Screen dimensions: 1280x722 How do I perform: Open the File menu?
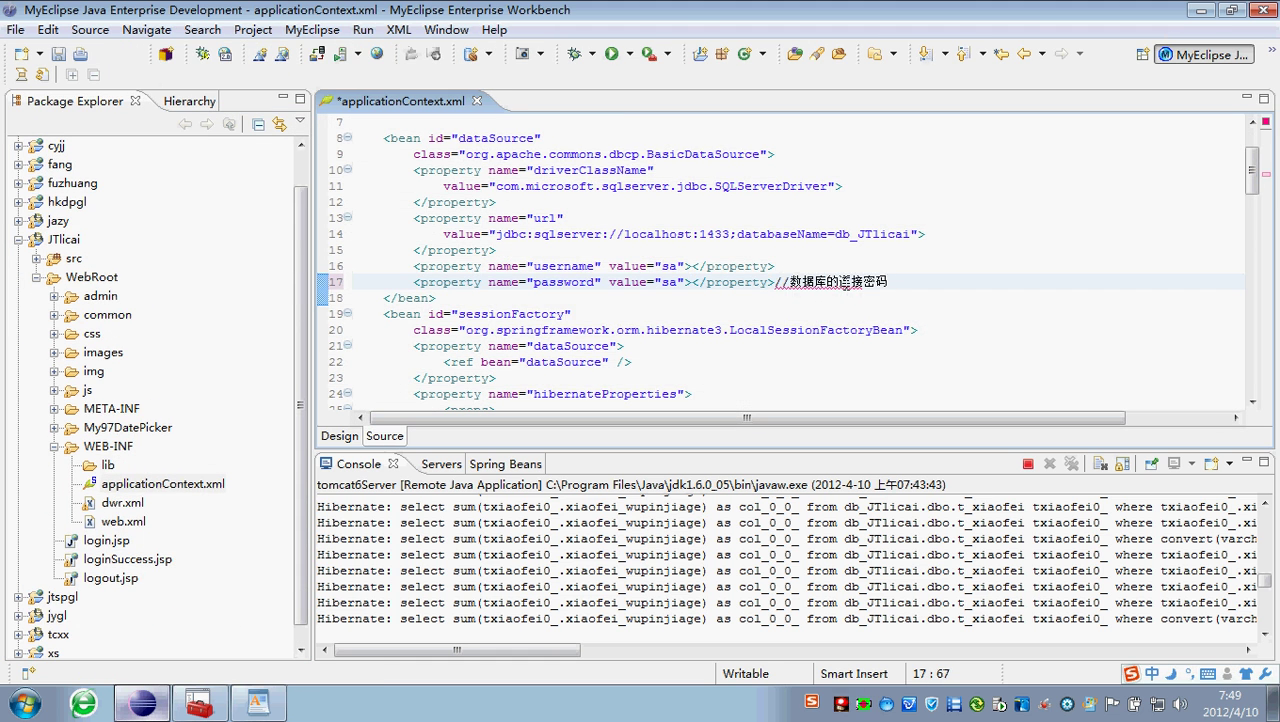pos(16,30)
